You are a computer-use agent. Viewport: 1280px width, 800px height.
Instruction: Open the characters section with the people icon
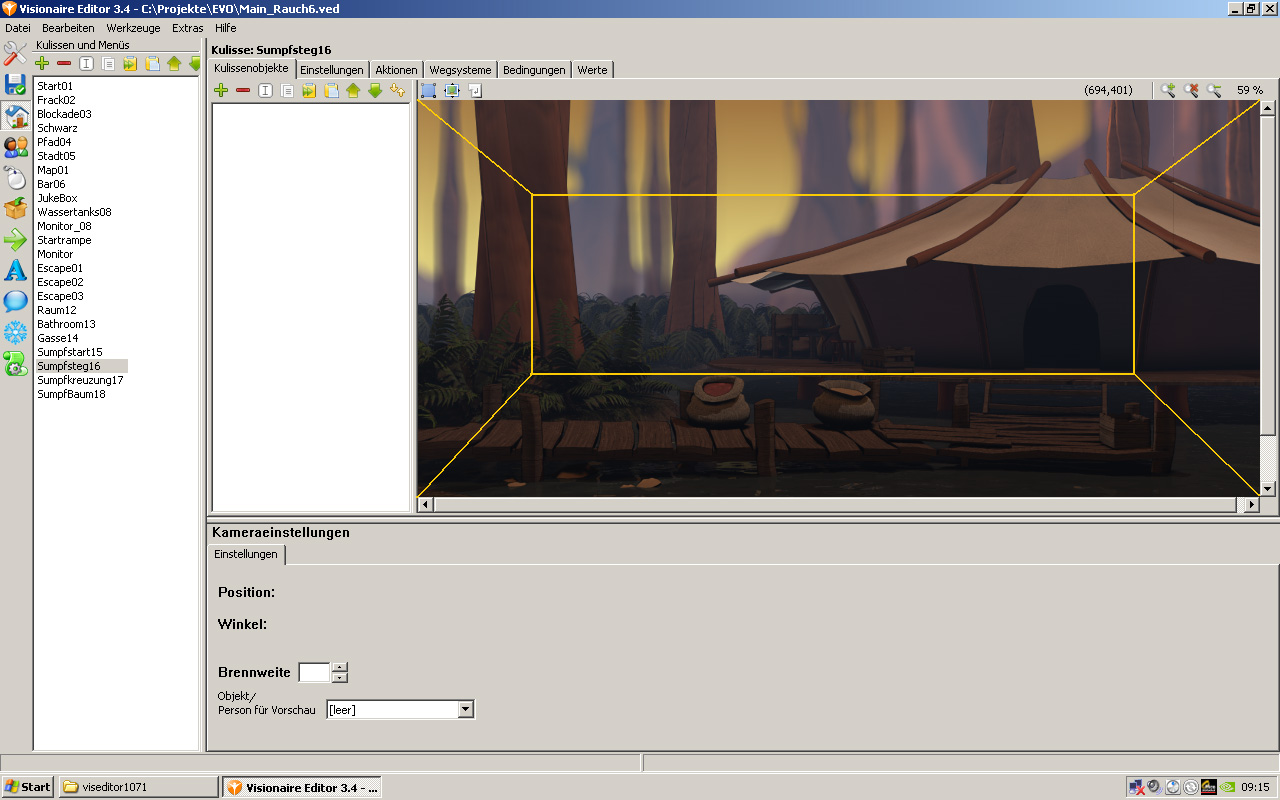click(15, 147)
